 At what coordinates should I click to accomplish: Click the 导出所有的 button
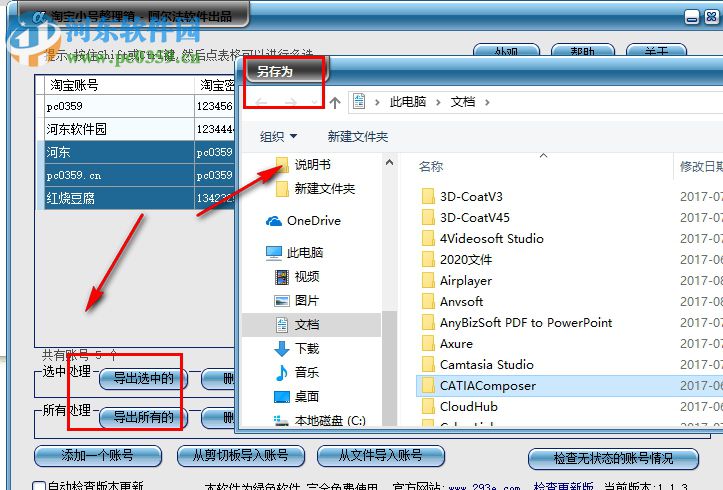tap(143, 418)
